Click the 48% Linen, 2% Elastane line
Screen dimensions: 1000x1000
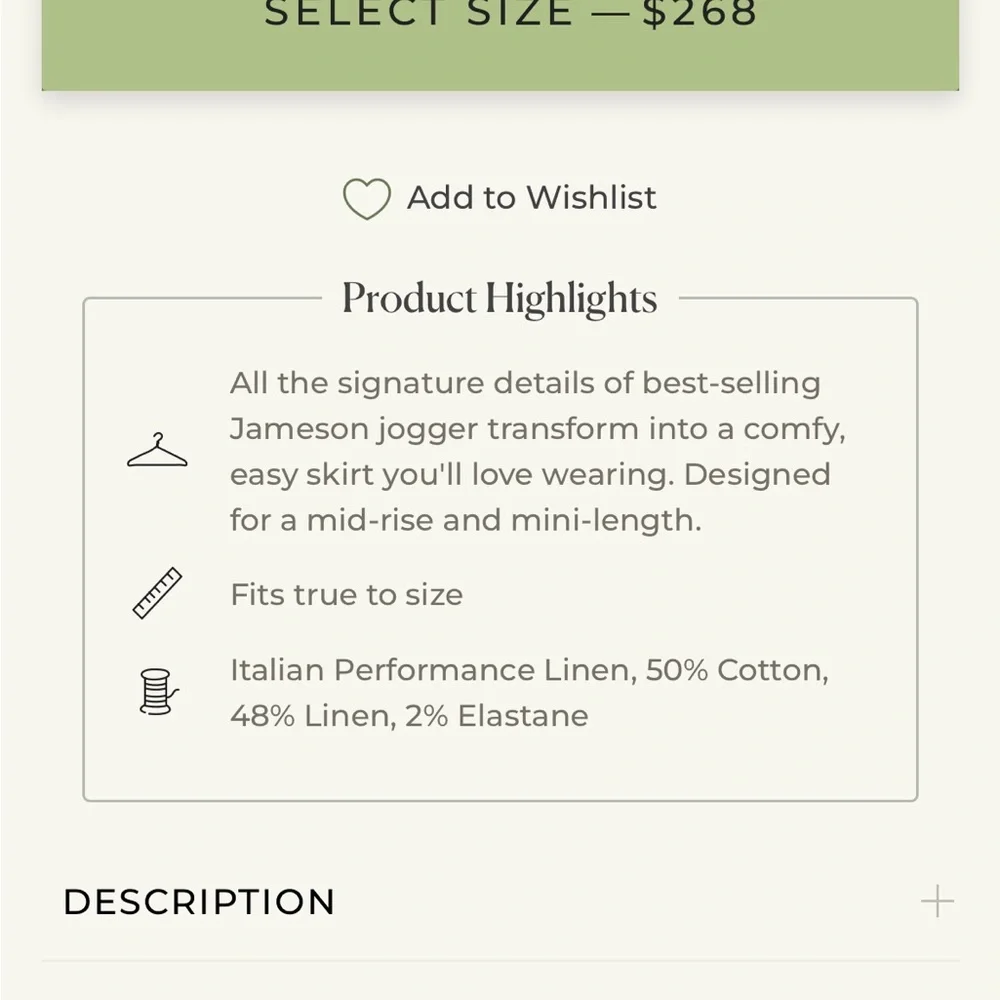pos(409,716)
